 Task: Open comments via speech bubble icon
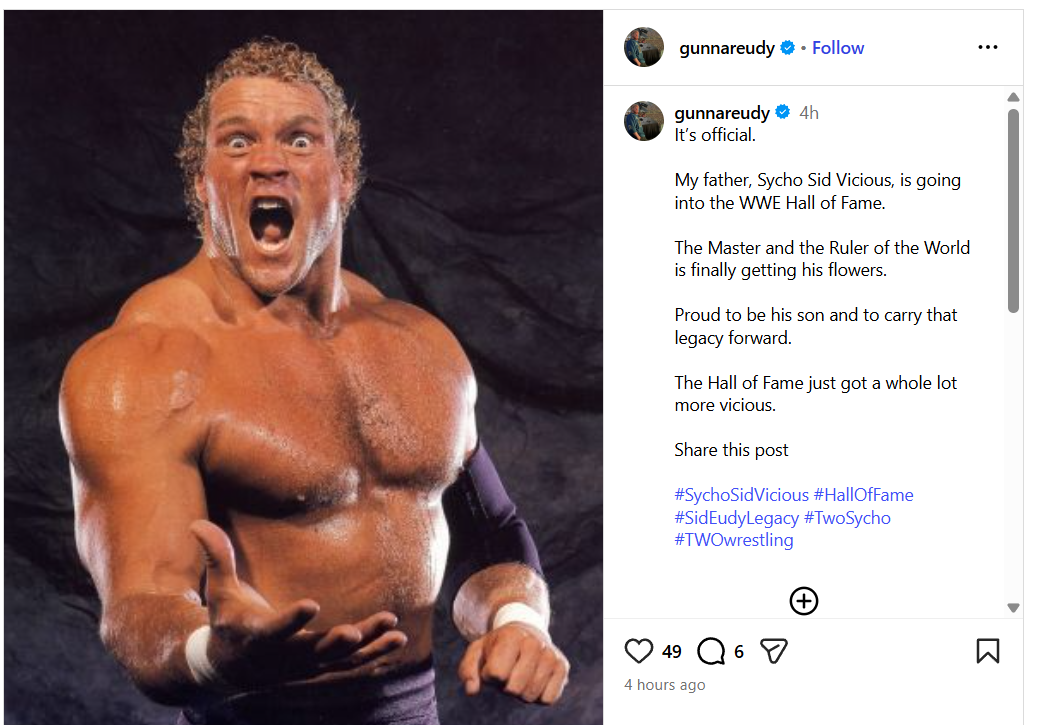point(711,652)
